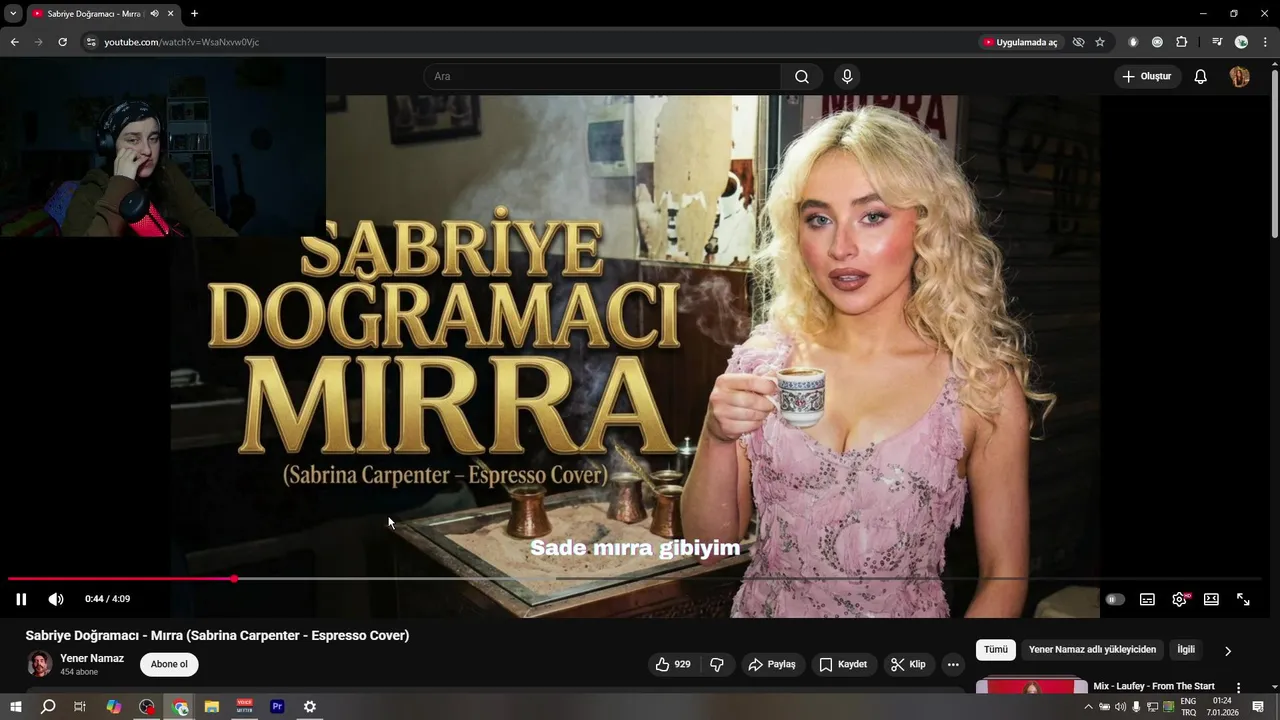Screen dimensions: 1280x720
Task: Subscribe using the Abone ol button
Action: click(x=169, y=664)
